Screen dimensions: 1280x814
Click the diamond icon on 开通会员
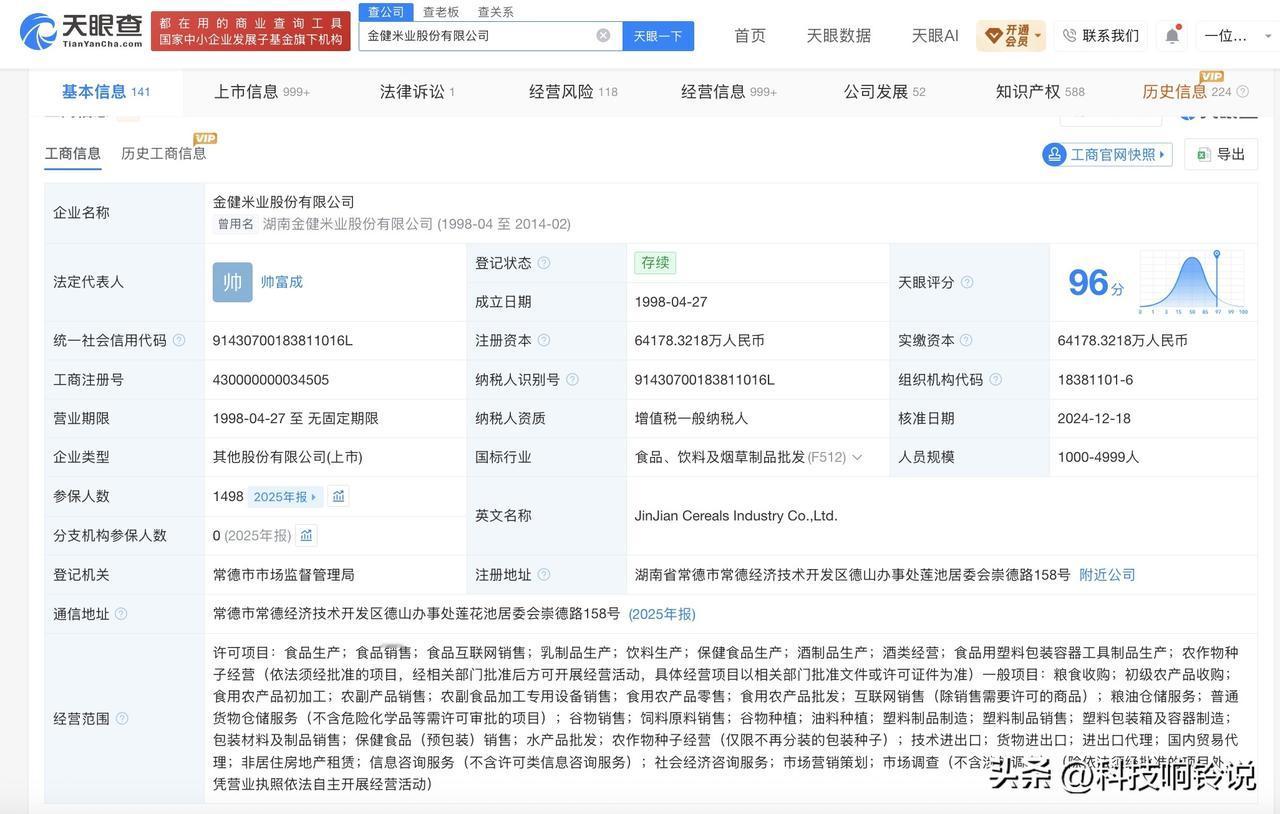[994, 36]
